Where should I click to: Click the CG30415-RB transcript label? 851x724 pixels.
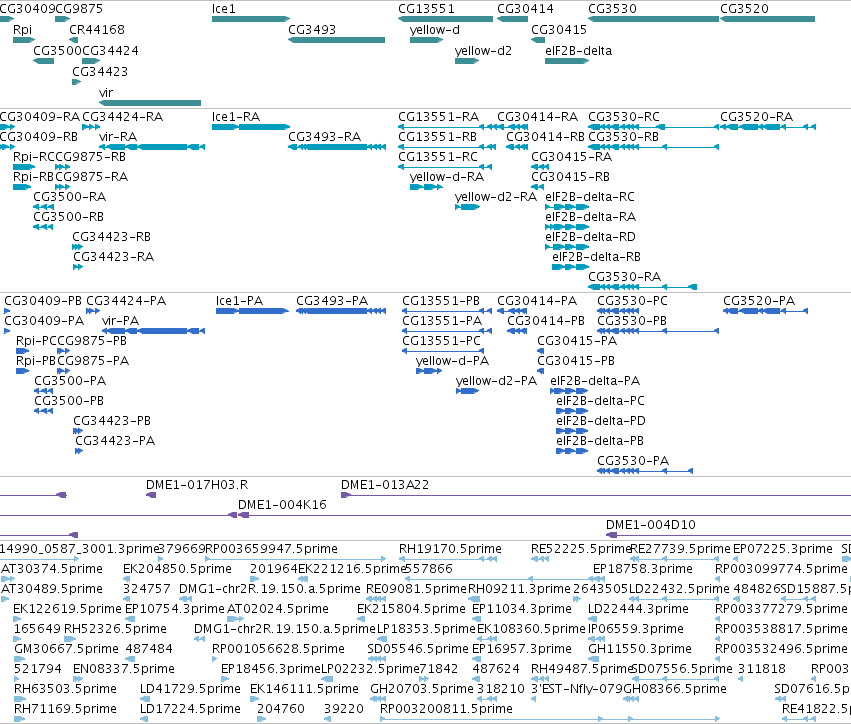(570, 177)
